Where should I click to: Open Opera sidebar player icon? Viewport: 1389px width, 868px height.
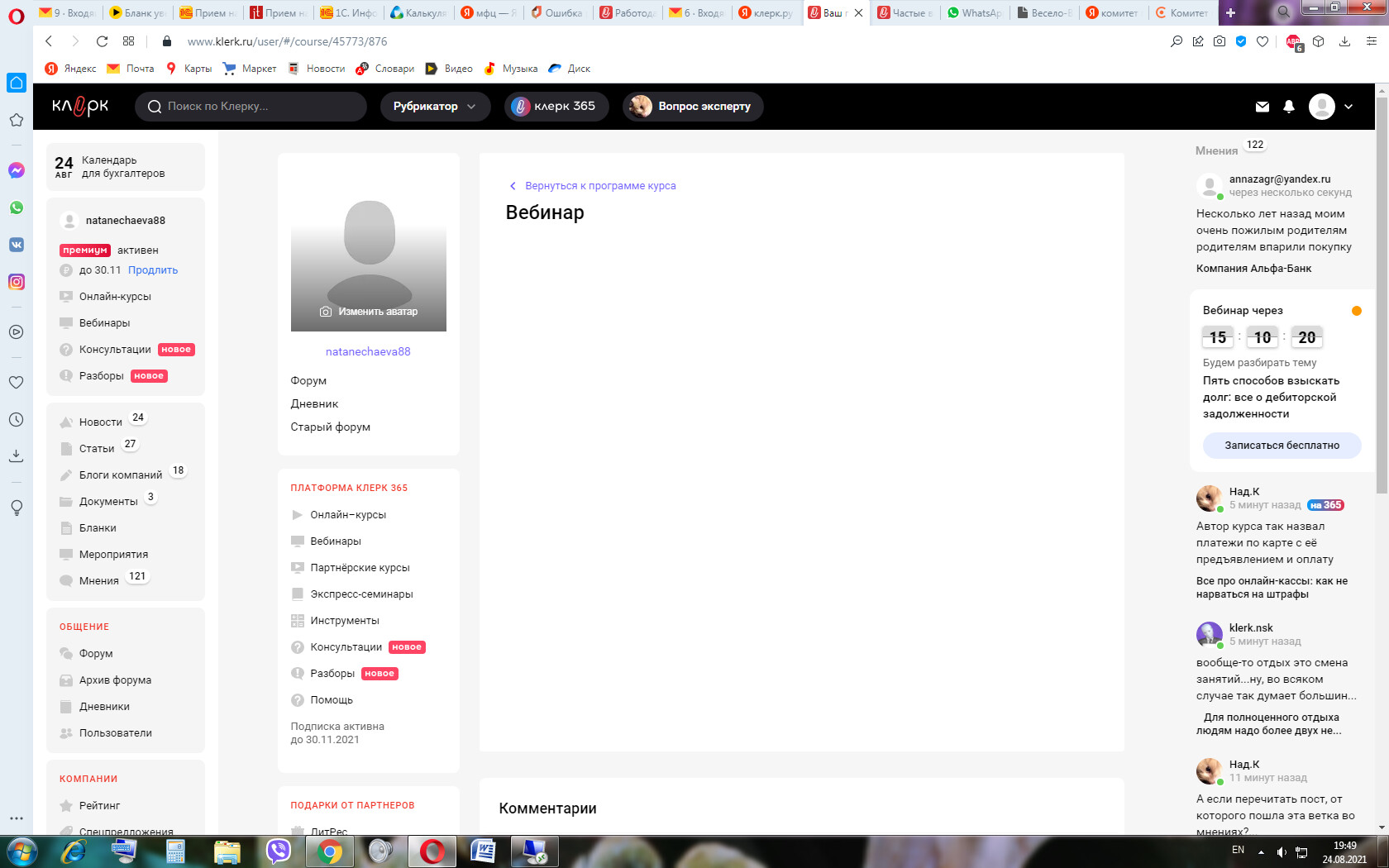[x=17, y=331]
